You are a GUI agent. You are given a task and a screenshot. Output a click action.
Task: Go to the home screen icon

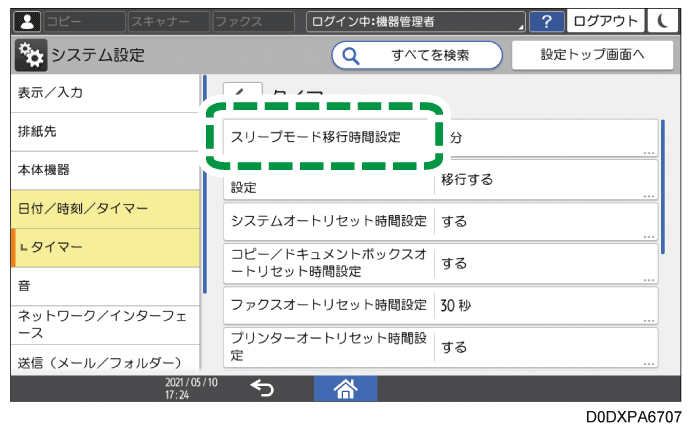pyautogui.click(x=346, y=388)
